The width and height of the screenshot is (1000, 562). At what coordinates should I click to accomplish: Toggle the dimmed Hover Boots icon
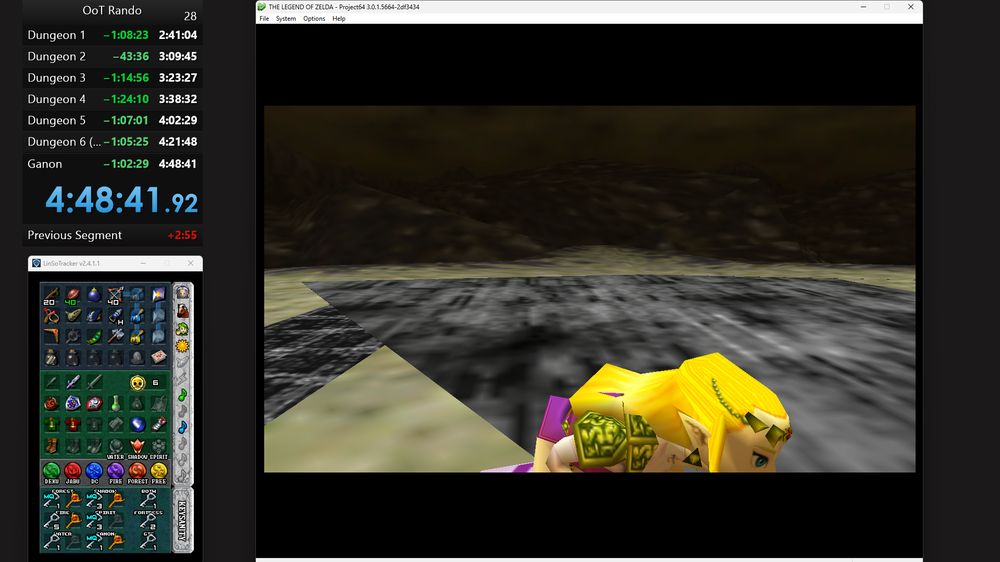pyautogui.click(x=93, y=447)
